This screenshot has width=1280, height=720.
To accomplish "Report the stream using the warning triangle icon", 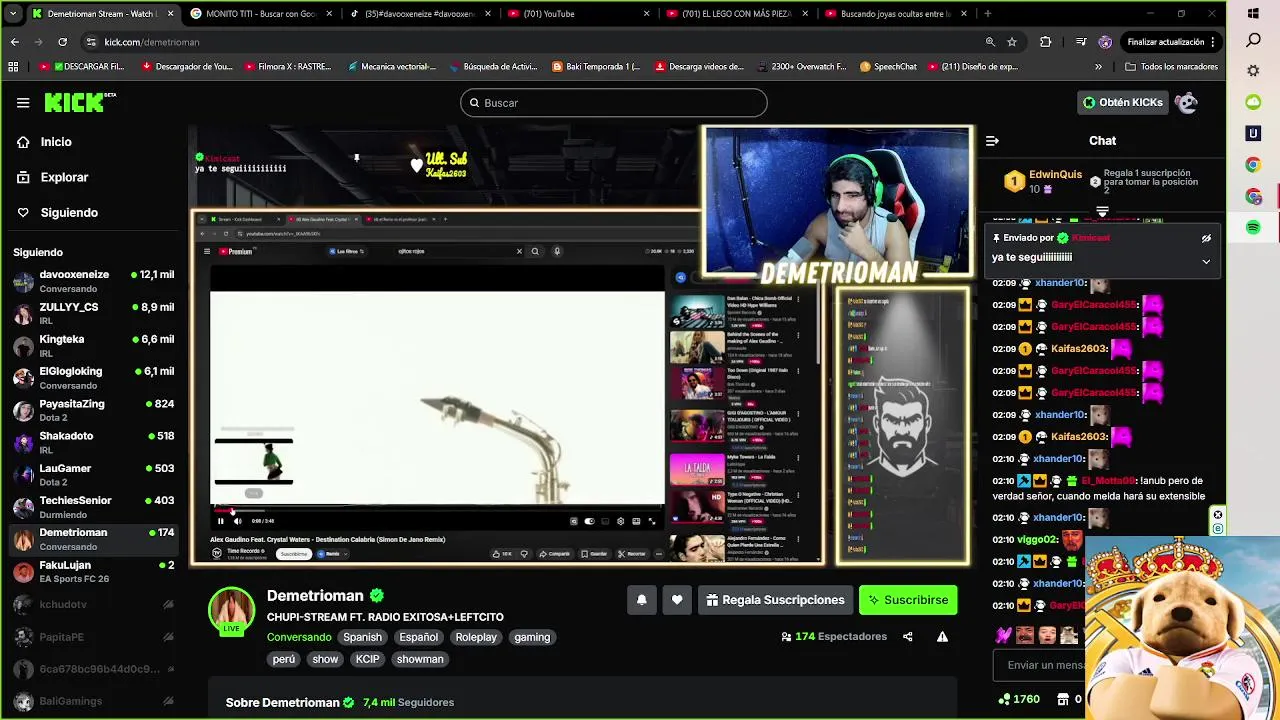I will [942, 637].
